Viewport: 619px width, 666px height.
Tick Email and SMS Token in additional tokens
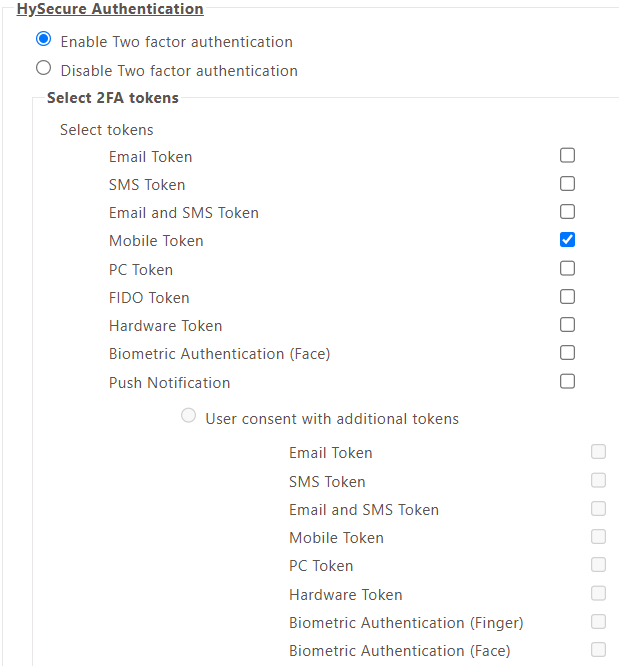[598, 509]
